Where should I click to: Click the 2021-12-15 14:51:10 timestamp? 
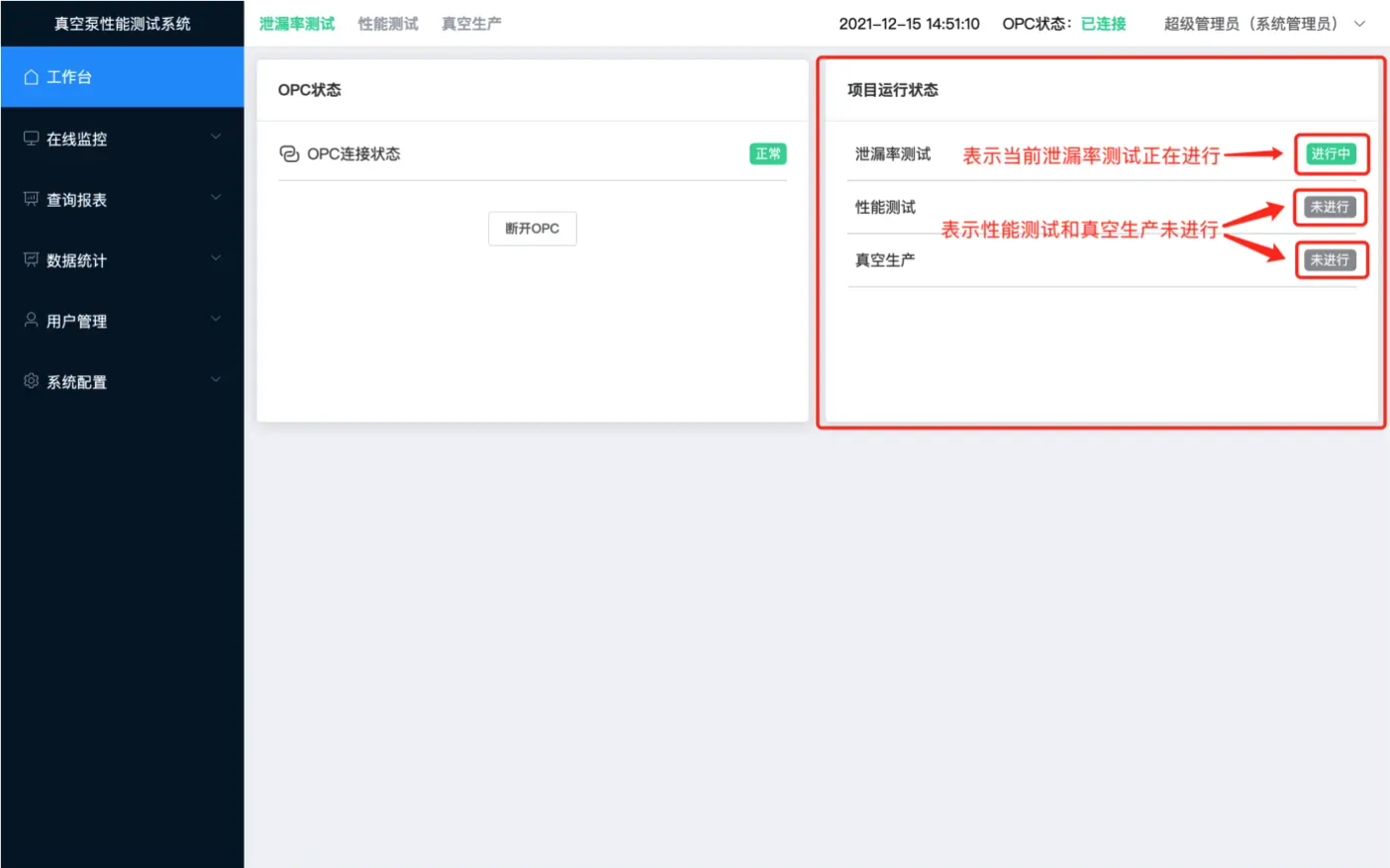[x=910, y=24]
